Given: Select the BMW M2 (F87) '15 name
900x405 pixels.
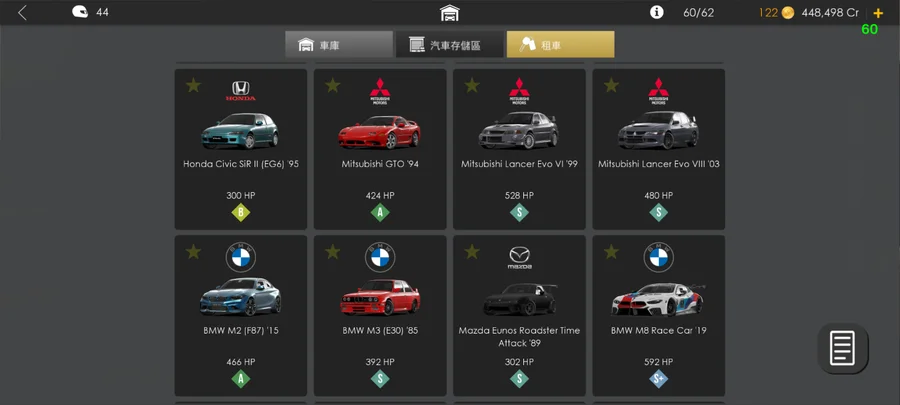Looking at the screenshot, I should pos(240,330).
